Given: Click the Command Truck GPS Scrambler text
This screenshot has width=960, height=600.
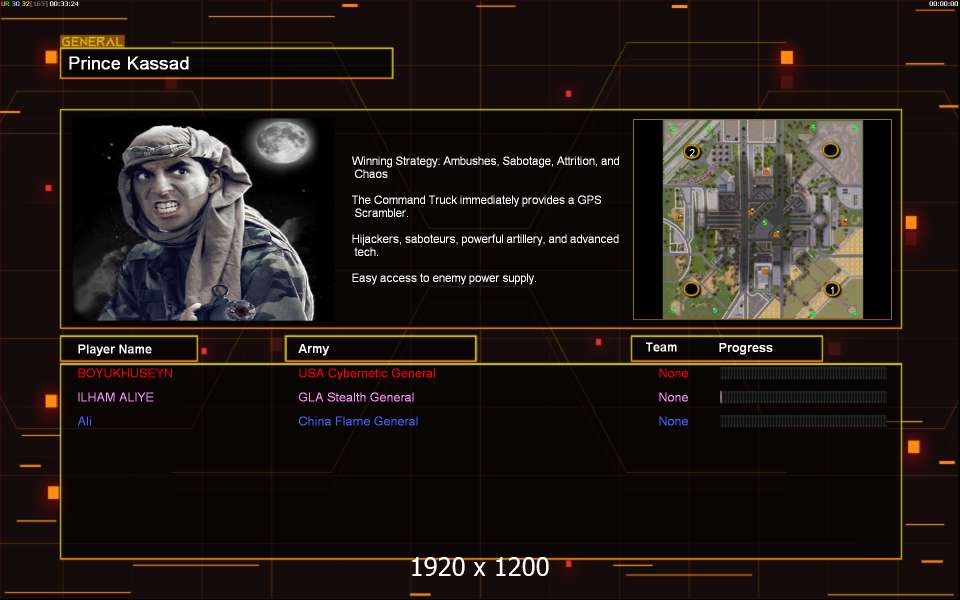Looking at the screenshot, I should tap(476, 206).
